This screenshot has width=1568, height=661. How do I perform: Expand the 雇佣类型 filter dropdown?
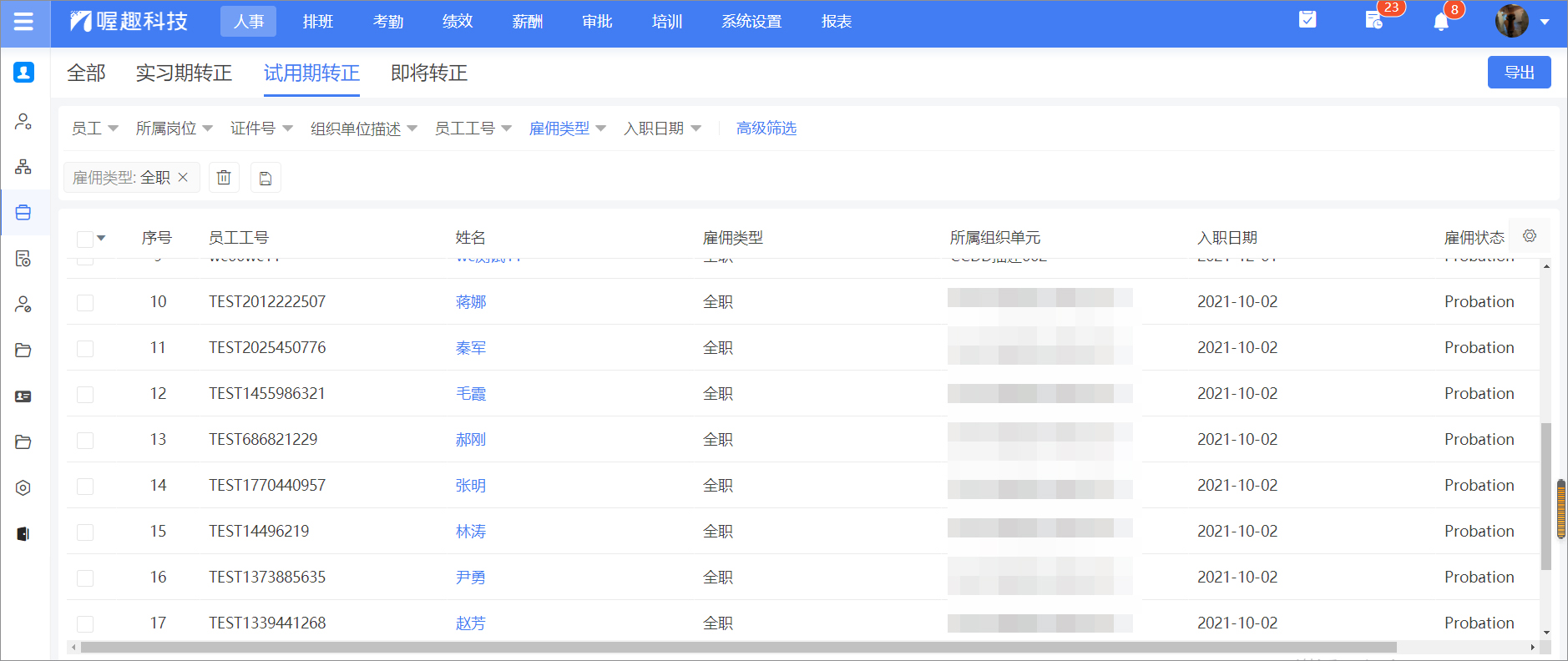coord(568,129)
